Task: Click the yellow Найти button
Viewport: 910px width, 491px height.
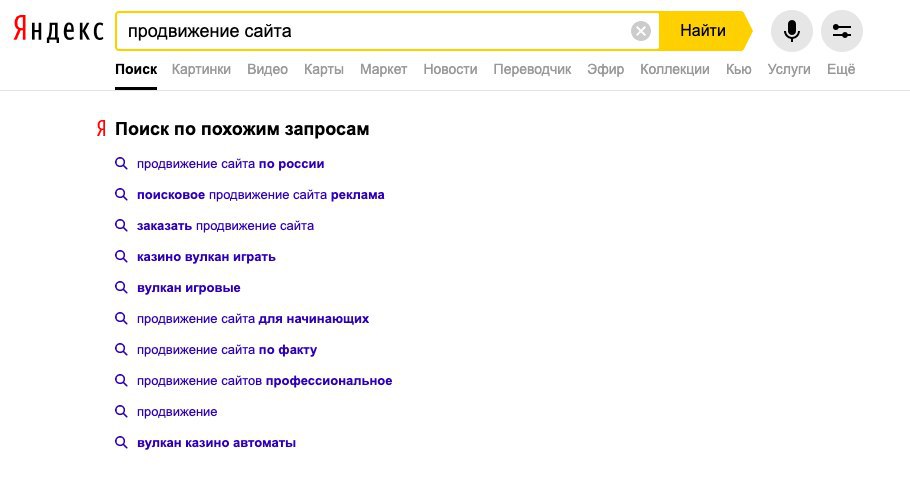Action: coord(705,31)
